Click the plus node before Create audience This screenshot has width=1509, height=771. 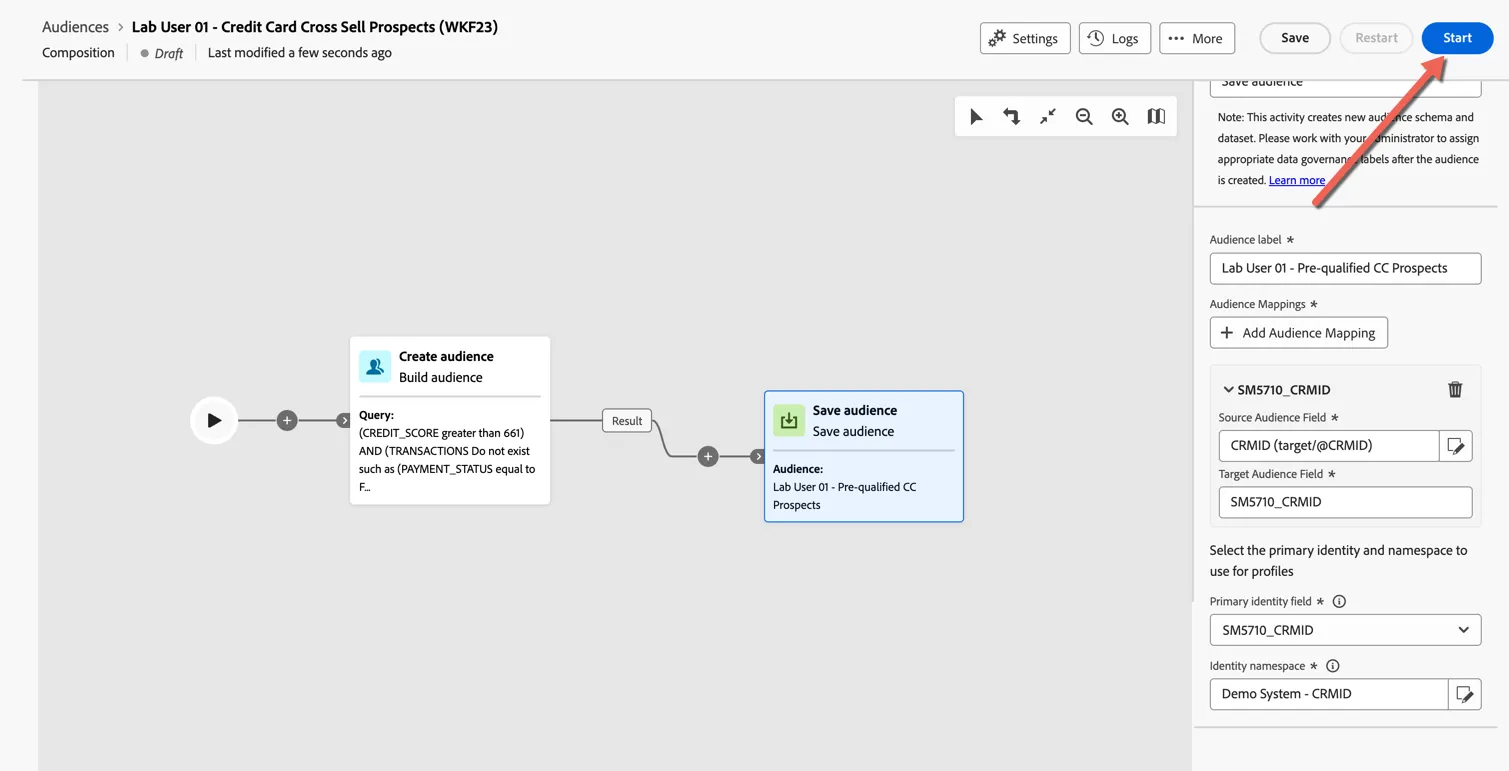(287, 421)
